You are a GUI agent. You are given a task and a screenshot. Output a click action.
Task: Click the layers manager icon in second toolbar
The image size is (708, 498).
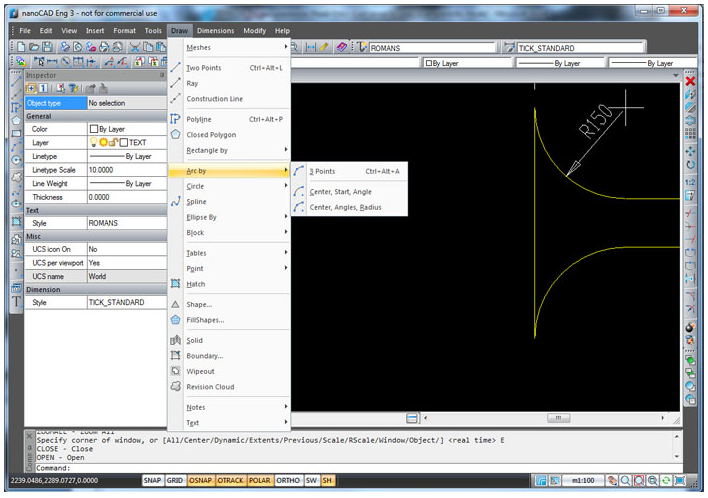21,61
